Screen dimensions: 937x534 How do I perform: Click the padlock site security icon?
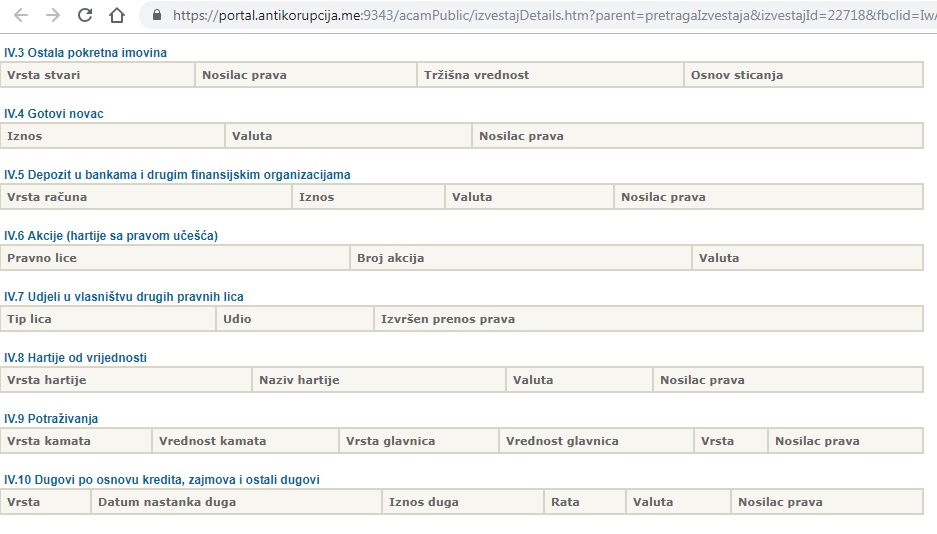click(x=155, y=16)
